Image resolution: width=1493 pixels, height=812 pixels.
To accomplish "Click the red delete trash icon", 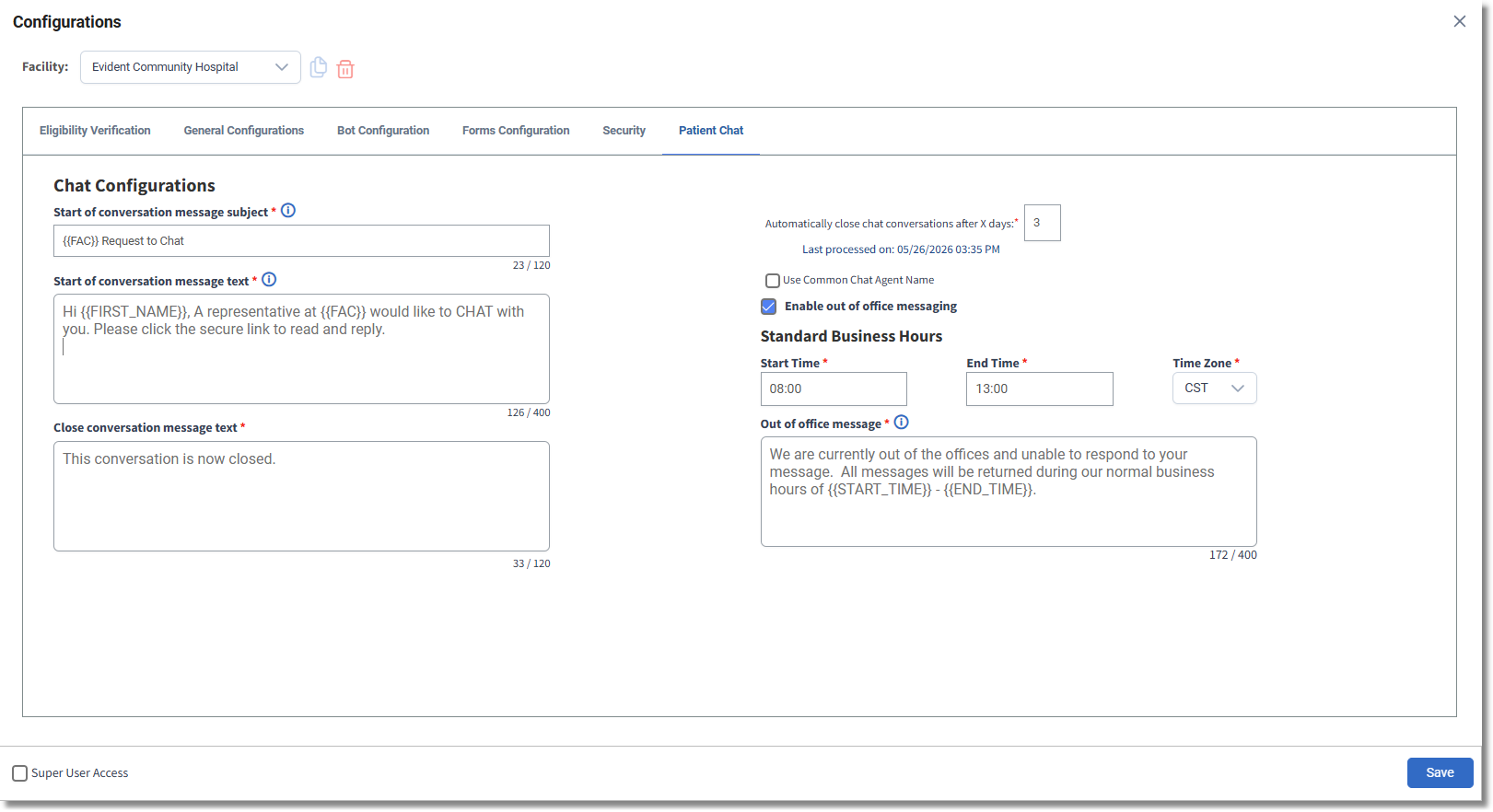I will click(345, 68).
